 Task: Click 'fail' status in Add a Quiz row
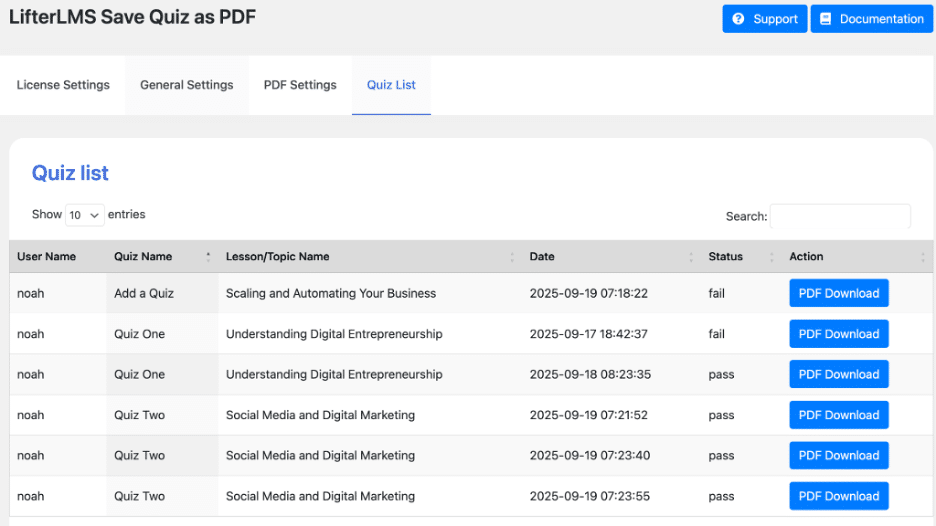[716, 293]
